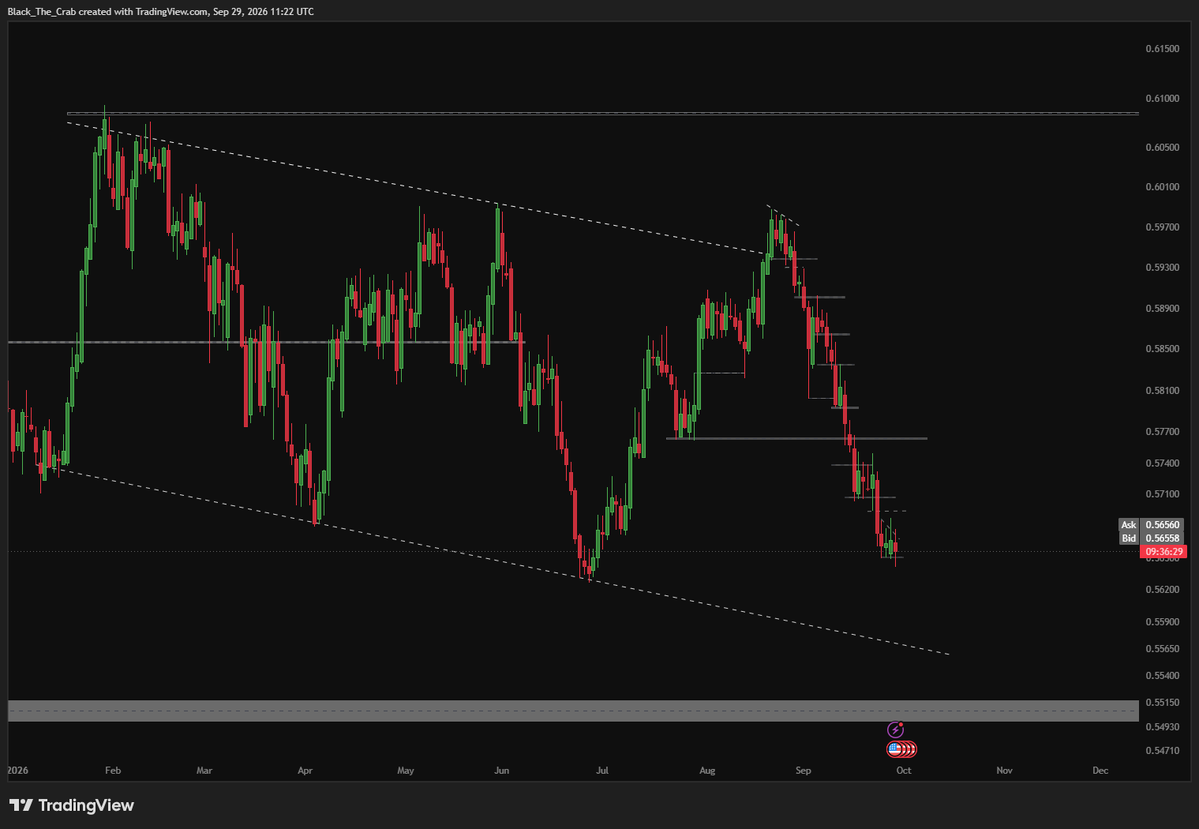
Task: Click the 2026 label on time axis
Action: (18, 770)
